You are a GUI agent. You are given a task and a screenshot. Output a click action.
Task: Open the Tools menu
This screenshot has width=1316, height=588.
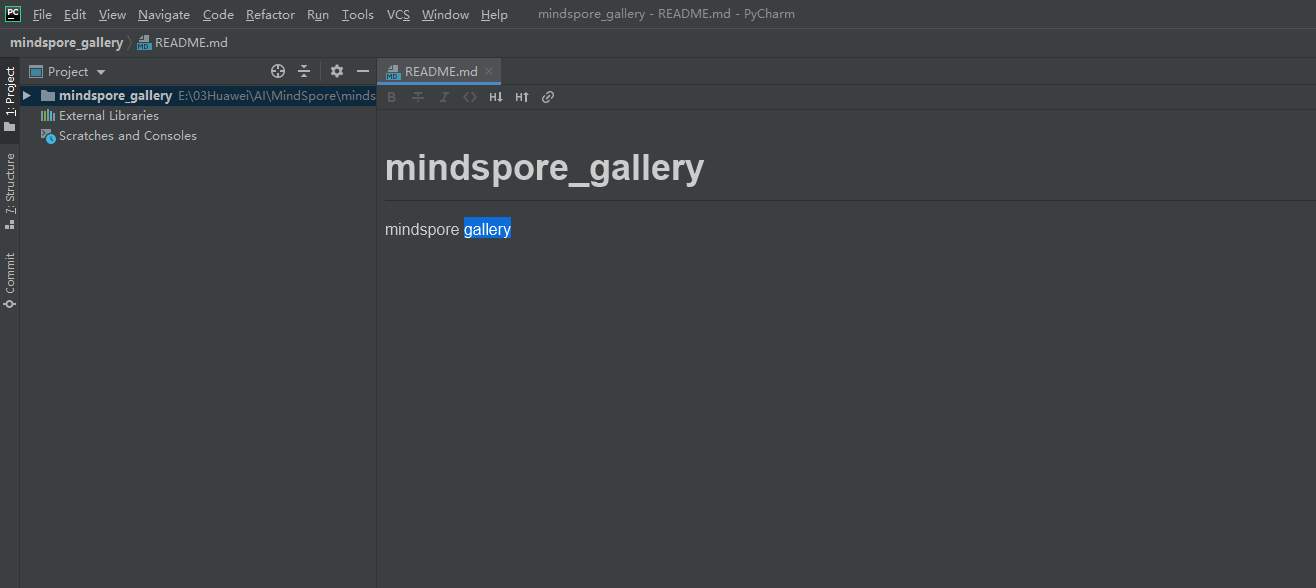coord(357,15)
